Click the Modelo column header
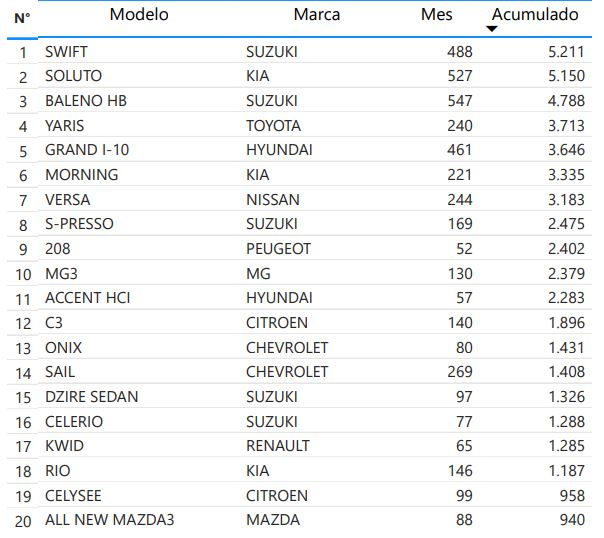This screenshot has width=604, height=538. [139, 14]
